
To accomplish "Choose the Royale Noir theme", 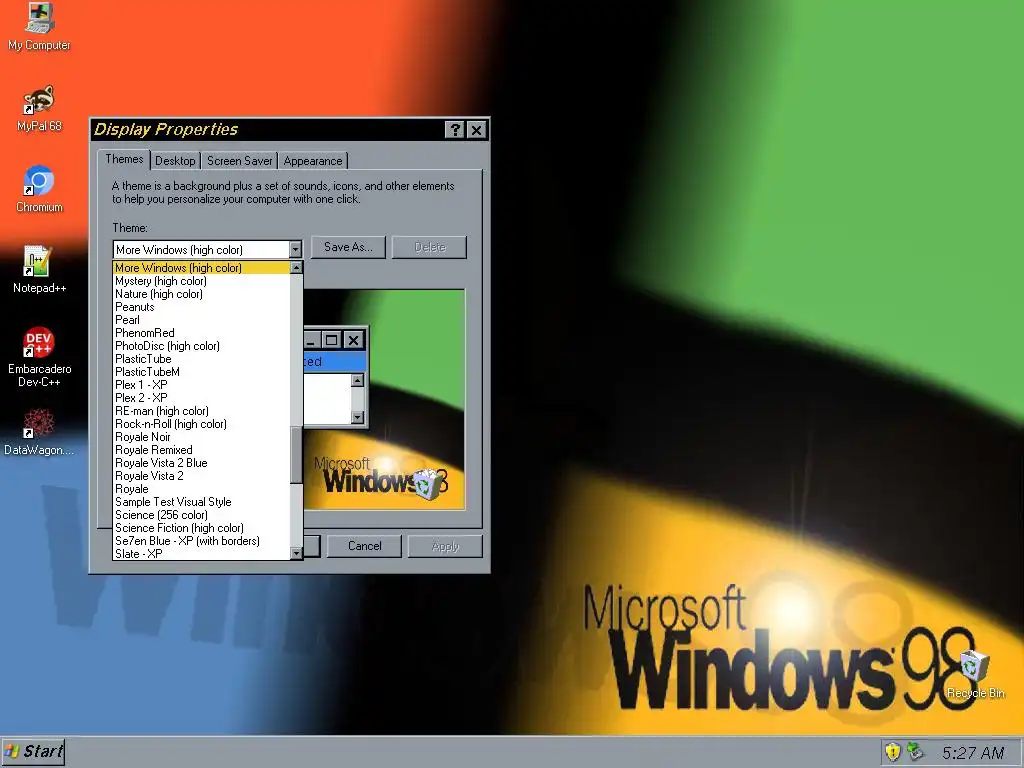I will pos(201,437).
